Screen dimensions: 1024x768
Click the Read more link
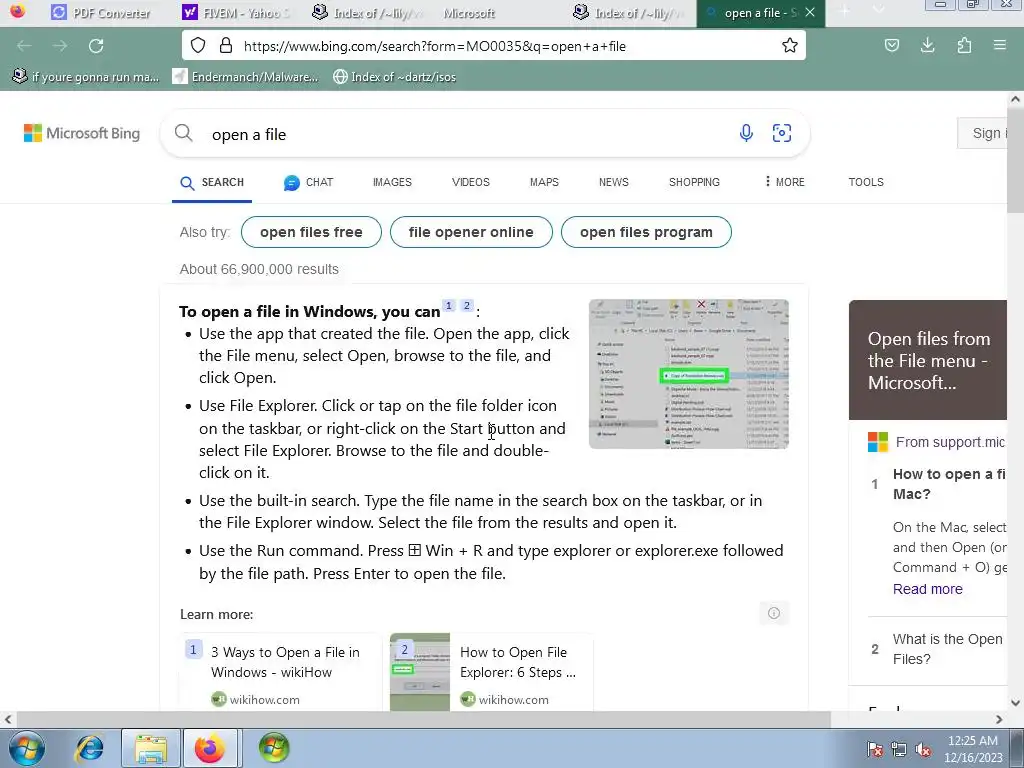[x=927, y=589]
